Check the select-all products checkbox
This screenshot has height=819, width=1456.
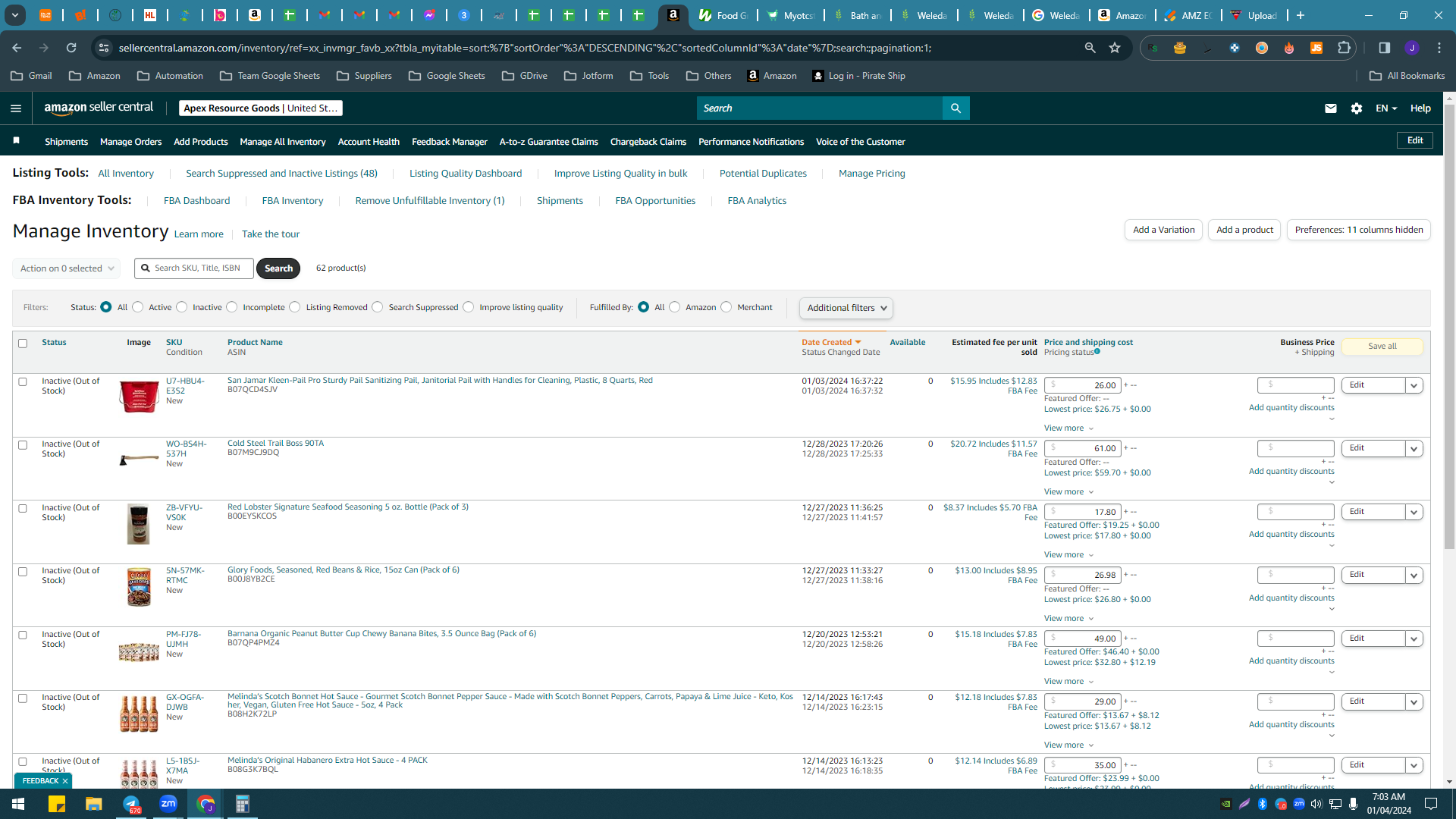point(23,344)
